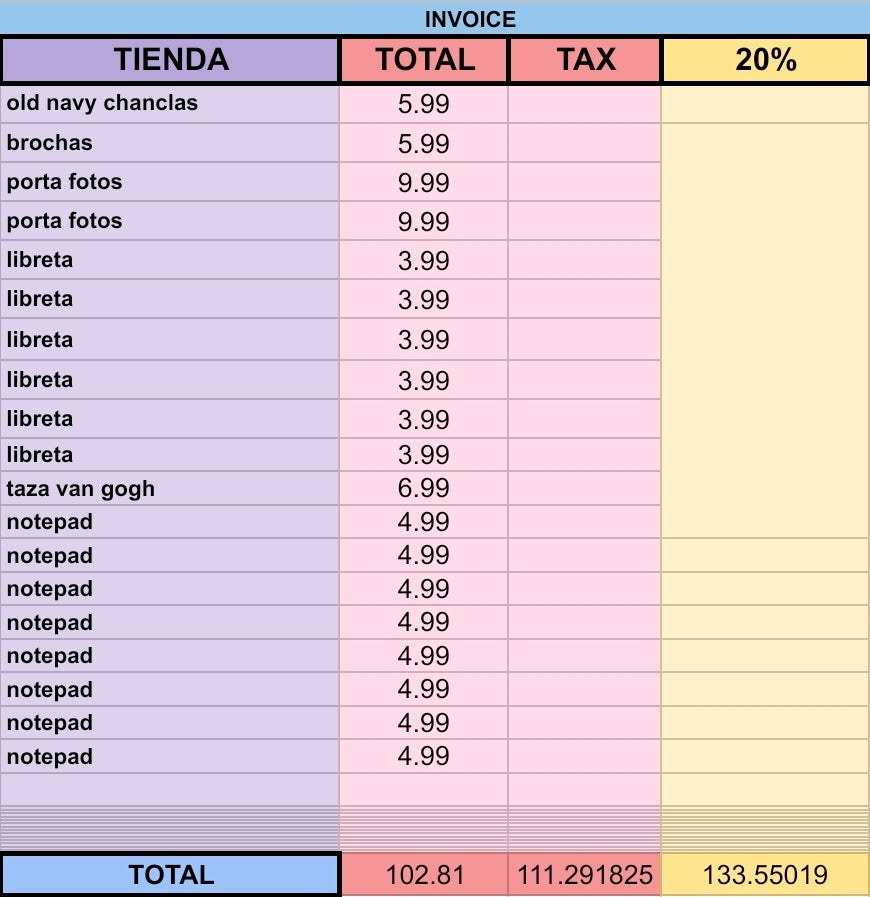Select the first libreta cell
Image resolution: width=870 pixels, height=897 pixels.
coord(170,260)
